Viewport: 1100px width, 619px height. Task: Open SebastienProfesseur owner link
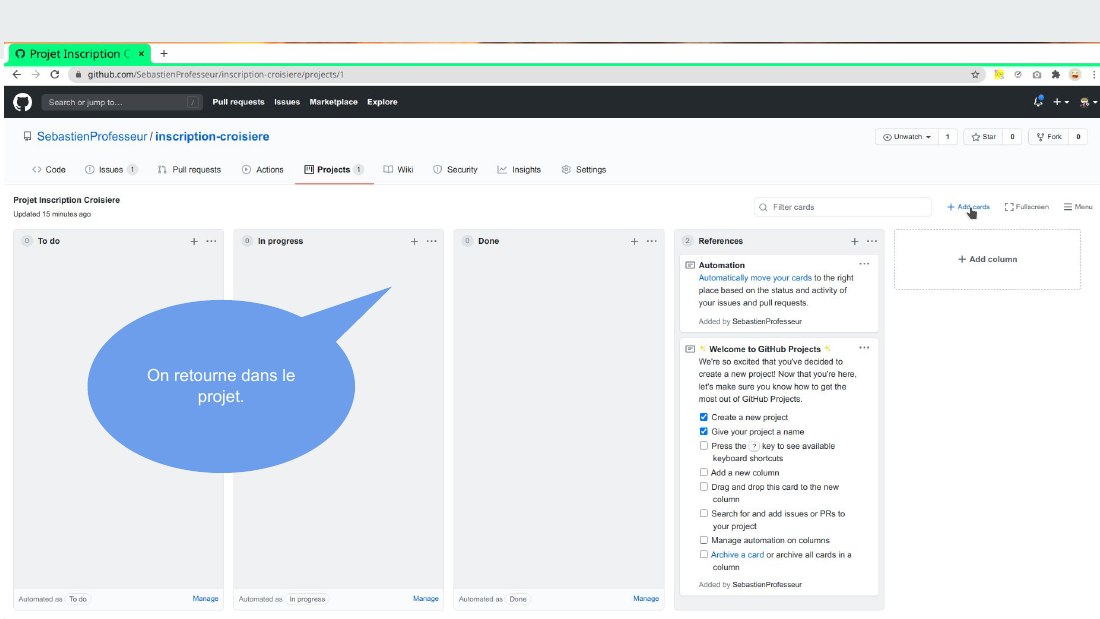(92, 137)
